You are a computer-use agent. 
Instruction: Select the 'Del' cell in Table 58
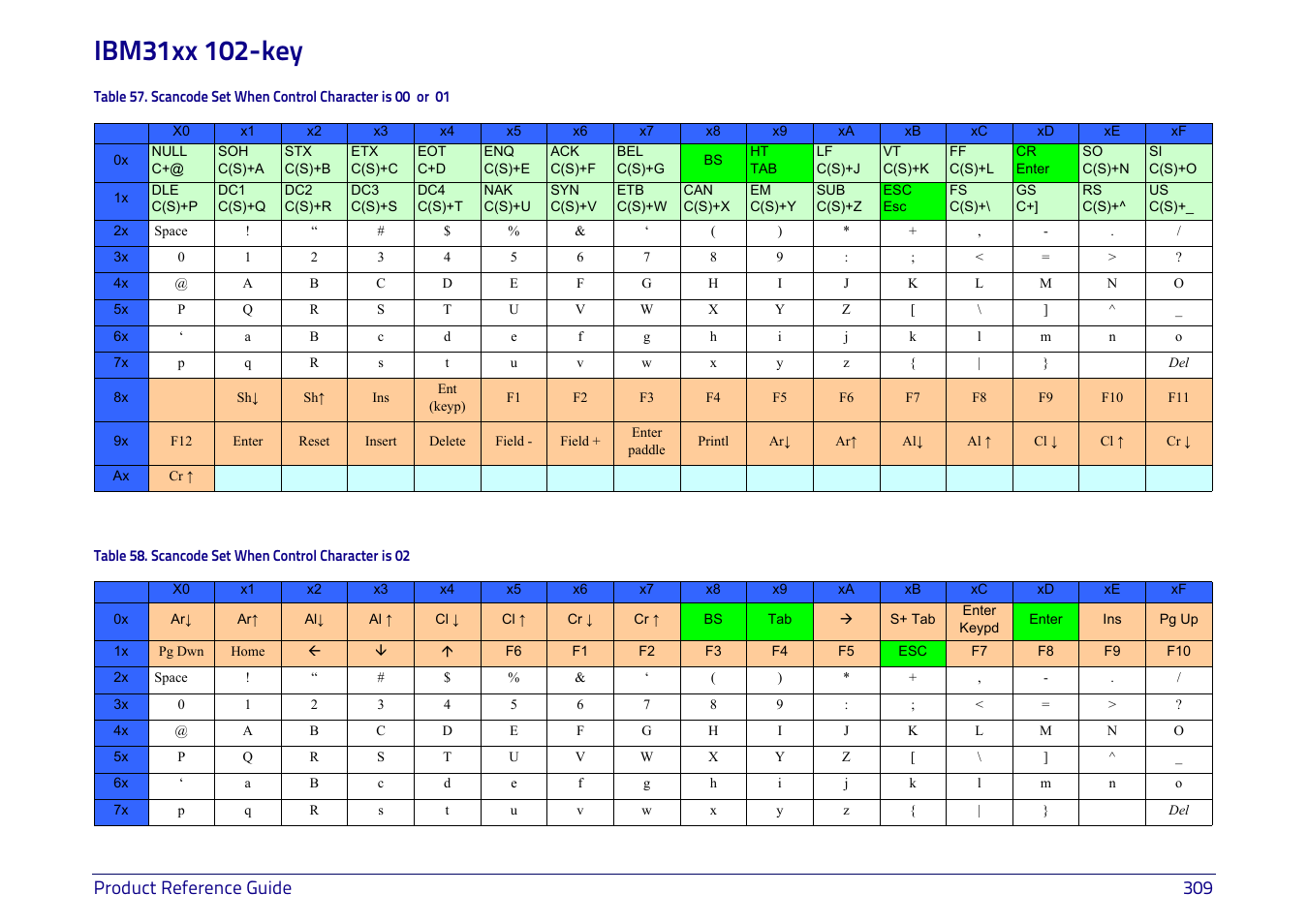(x=1179, y=812)
